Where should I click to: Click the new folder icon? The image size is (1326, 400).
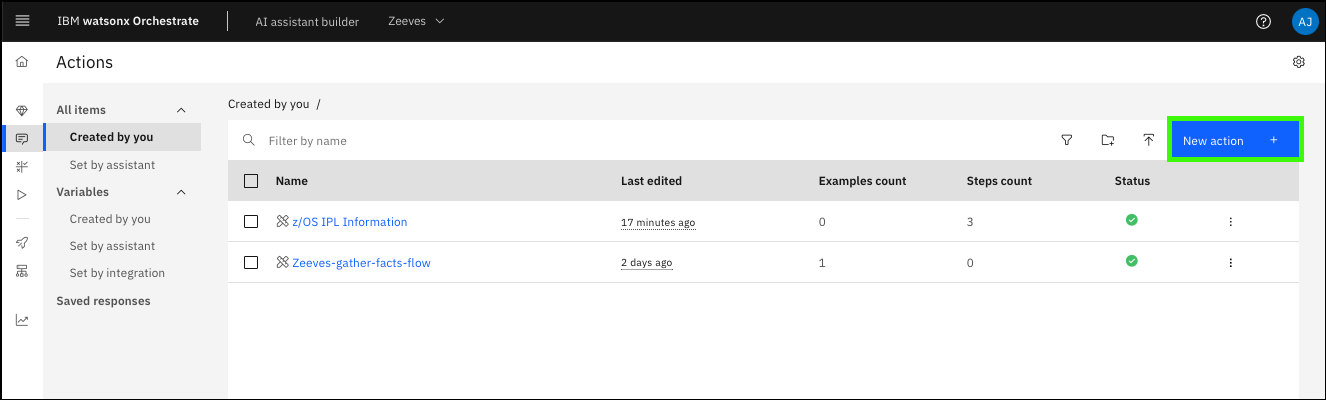1108,141
